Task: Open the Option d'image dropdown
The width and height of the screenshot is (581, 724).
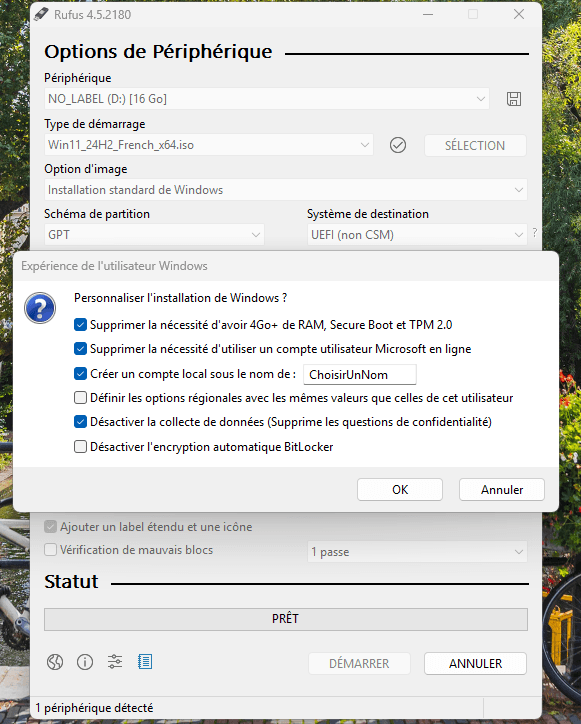Action: 285,190
